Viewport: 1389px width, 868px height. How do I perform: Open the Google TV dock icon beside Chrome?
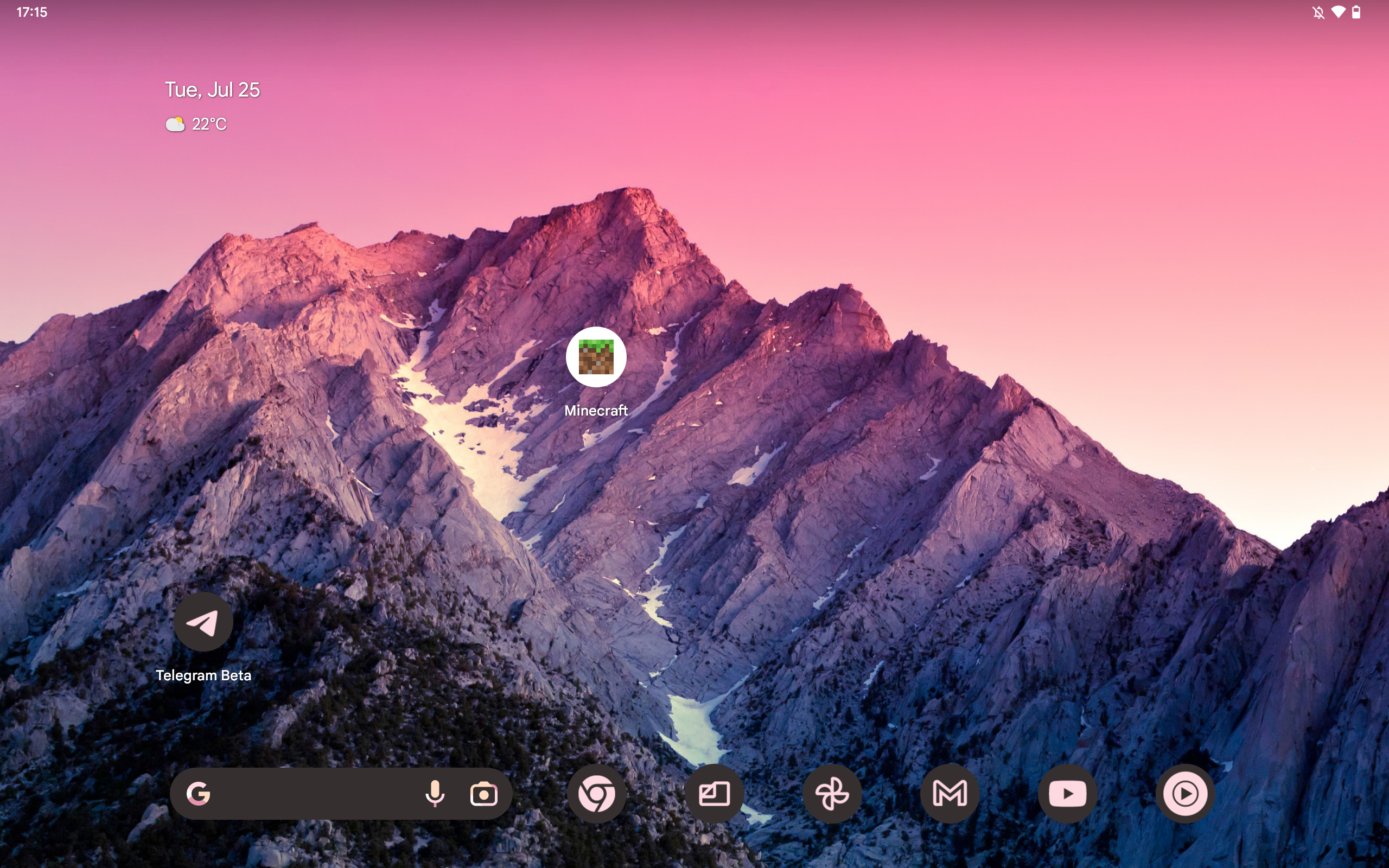[x=714, y=793]
